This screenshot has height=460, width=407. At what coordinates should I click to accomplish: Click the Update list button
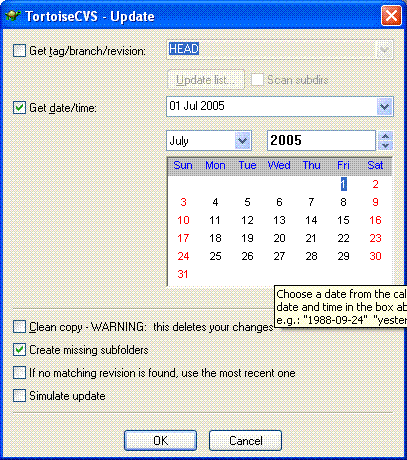pyautogui.click(x=206, y=80)
